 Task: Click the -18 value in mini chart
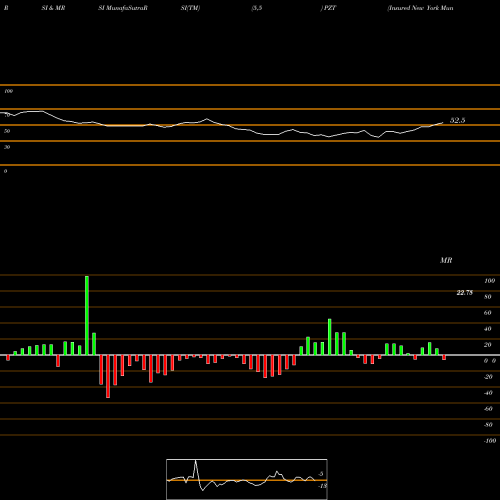tap(322, 486)
